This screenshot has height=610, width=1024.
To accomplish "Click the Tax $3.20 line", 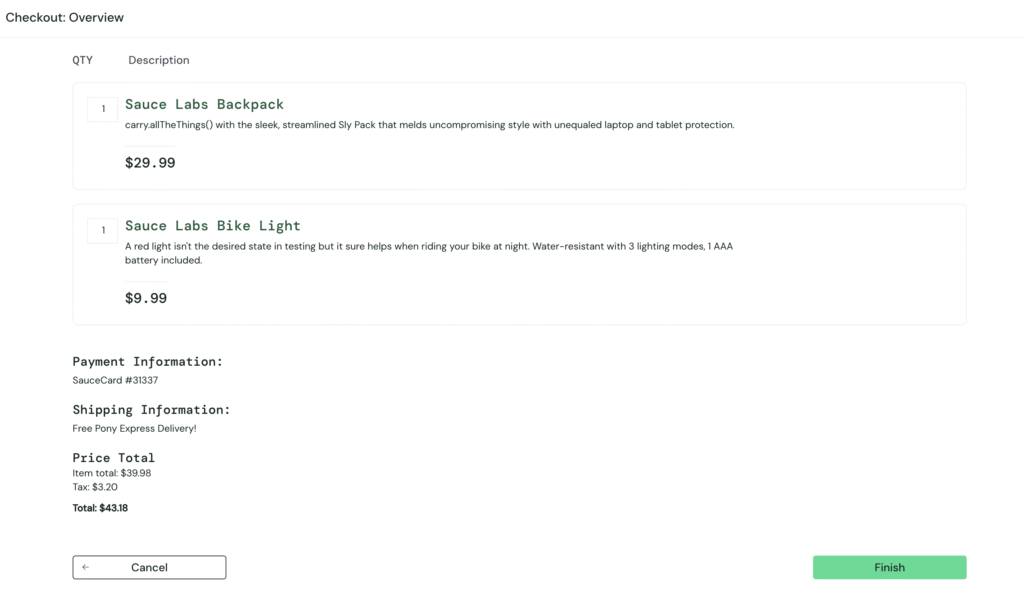I will (x=95, y=487).
